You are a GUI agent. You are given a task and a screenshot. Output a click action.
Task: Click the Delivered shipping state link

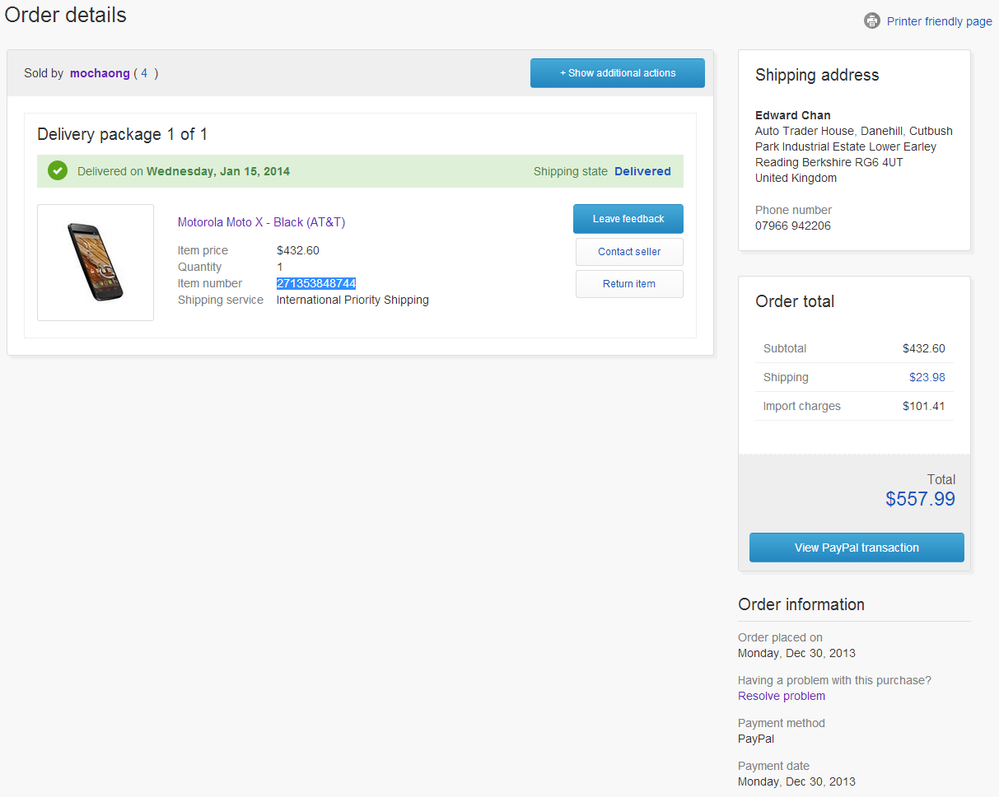pyautogui.click(x=642, y=171)
